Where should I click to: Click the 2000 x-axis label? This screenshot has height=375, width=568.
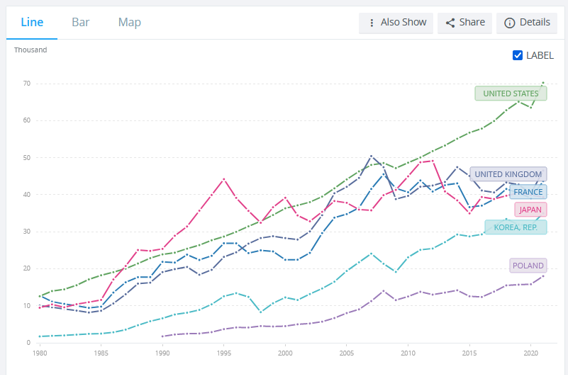click(285, 353)
